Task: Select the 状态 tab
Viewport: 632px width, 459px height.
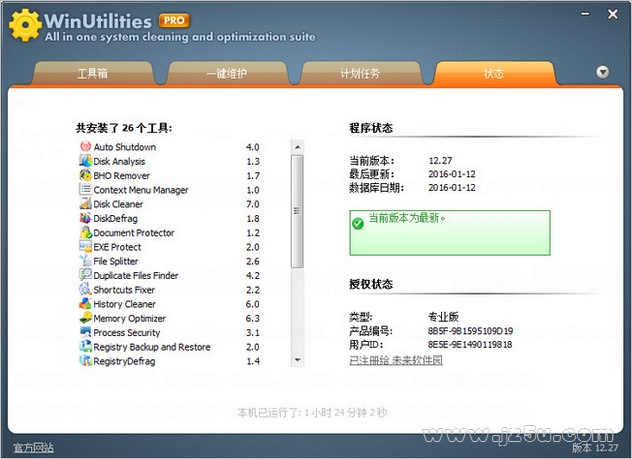Action: point(494,73)
